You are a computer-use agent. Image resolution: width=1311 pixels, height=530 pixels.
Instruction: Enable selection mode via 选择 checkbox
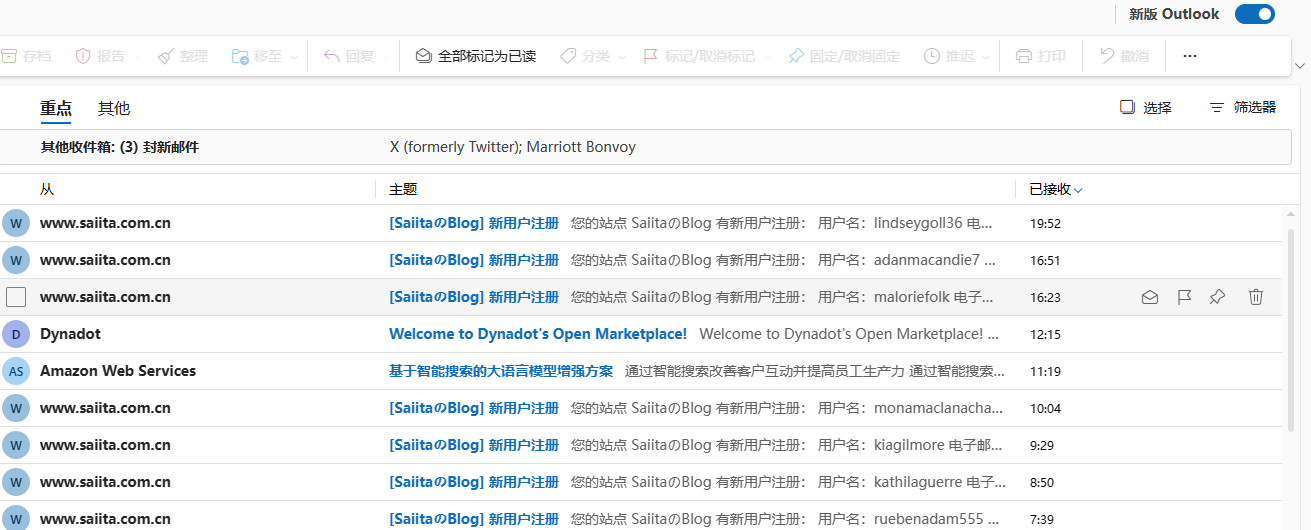[1128, 107]
